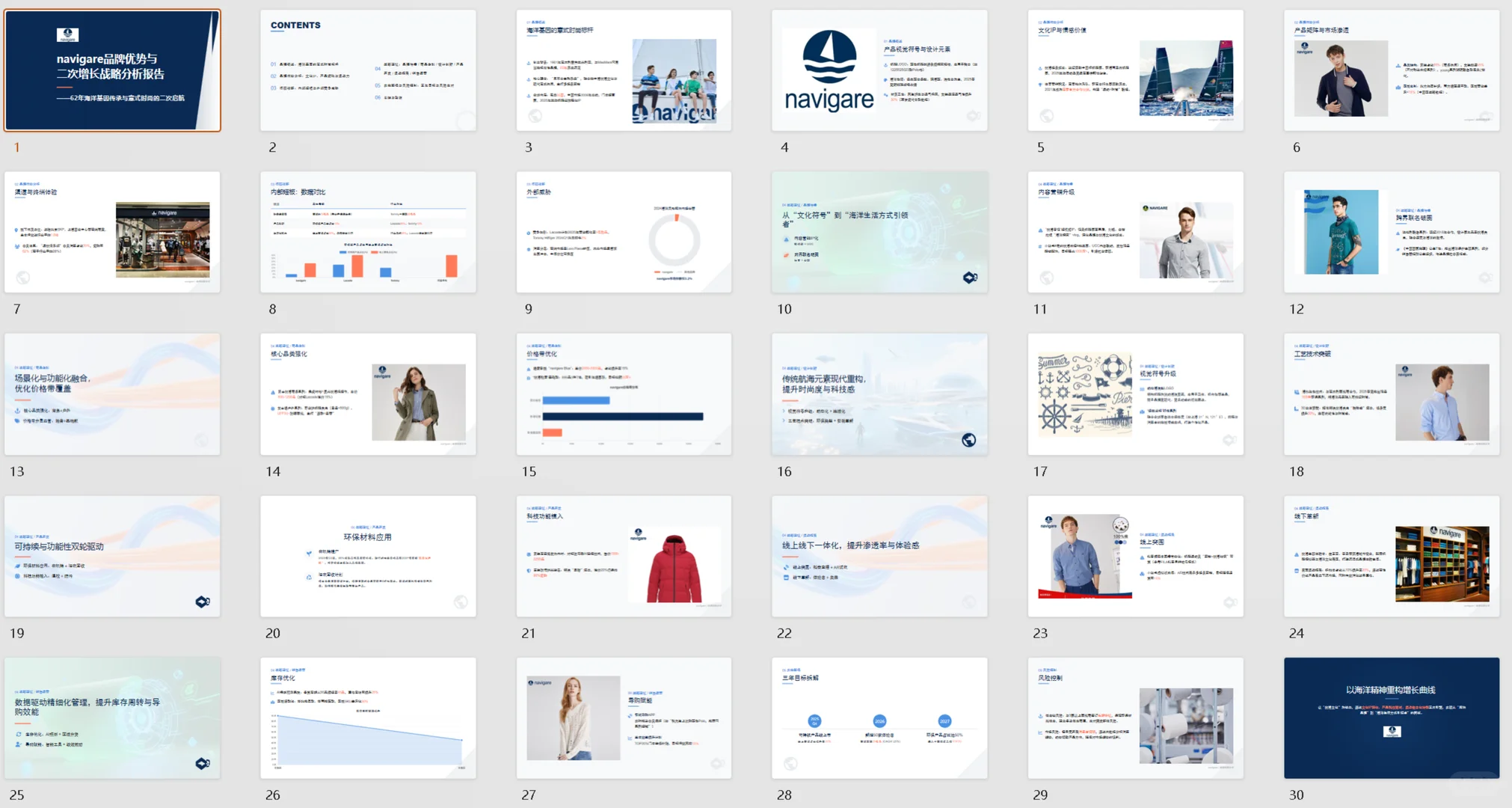The width and height of the screenshot is (1512, 808).
Task: Select section slide 13 场景化与功能化融合
Action: (112, 394)
